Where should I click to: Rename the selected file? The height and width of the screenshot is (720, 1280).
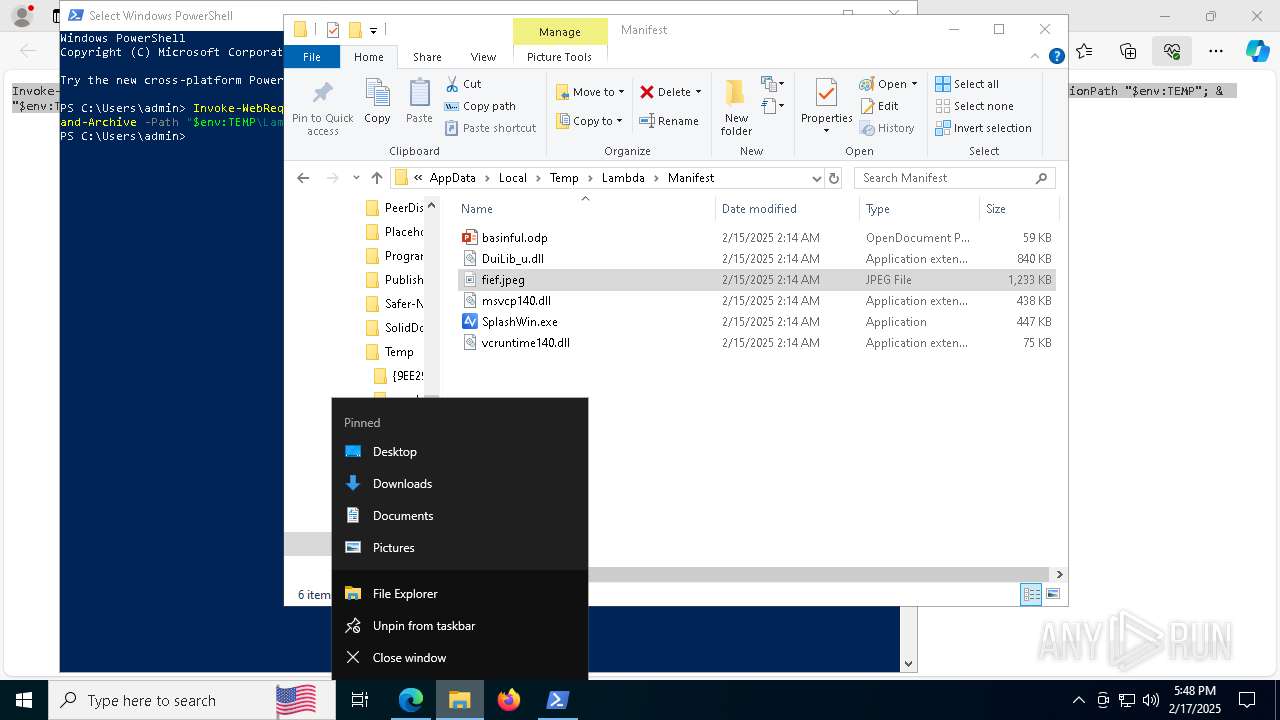(669, 121)
